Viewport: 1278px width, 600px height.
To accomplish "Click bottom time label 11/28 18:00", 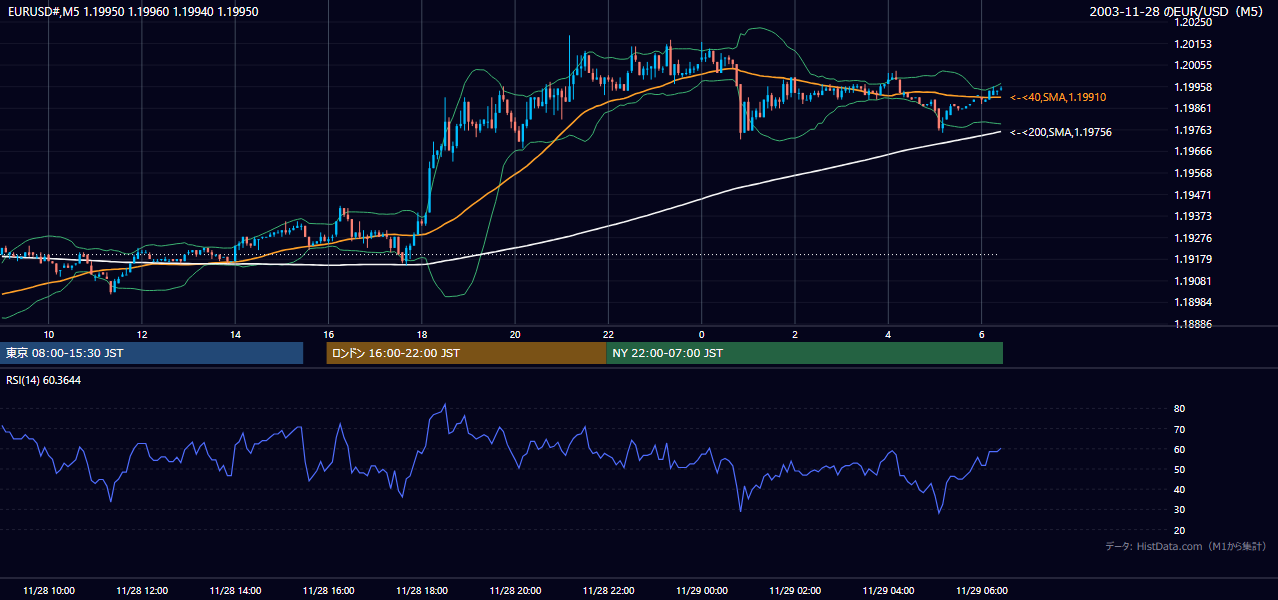I will pyautogui.click(x=422, y=590).
